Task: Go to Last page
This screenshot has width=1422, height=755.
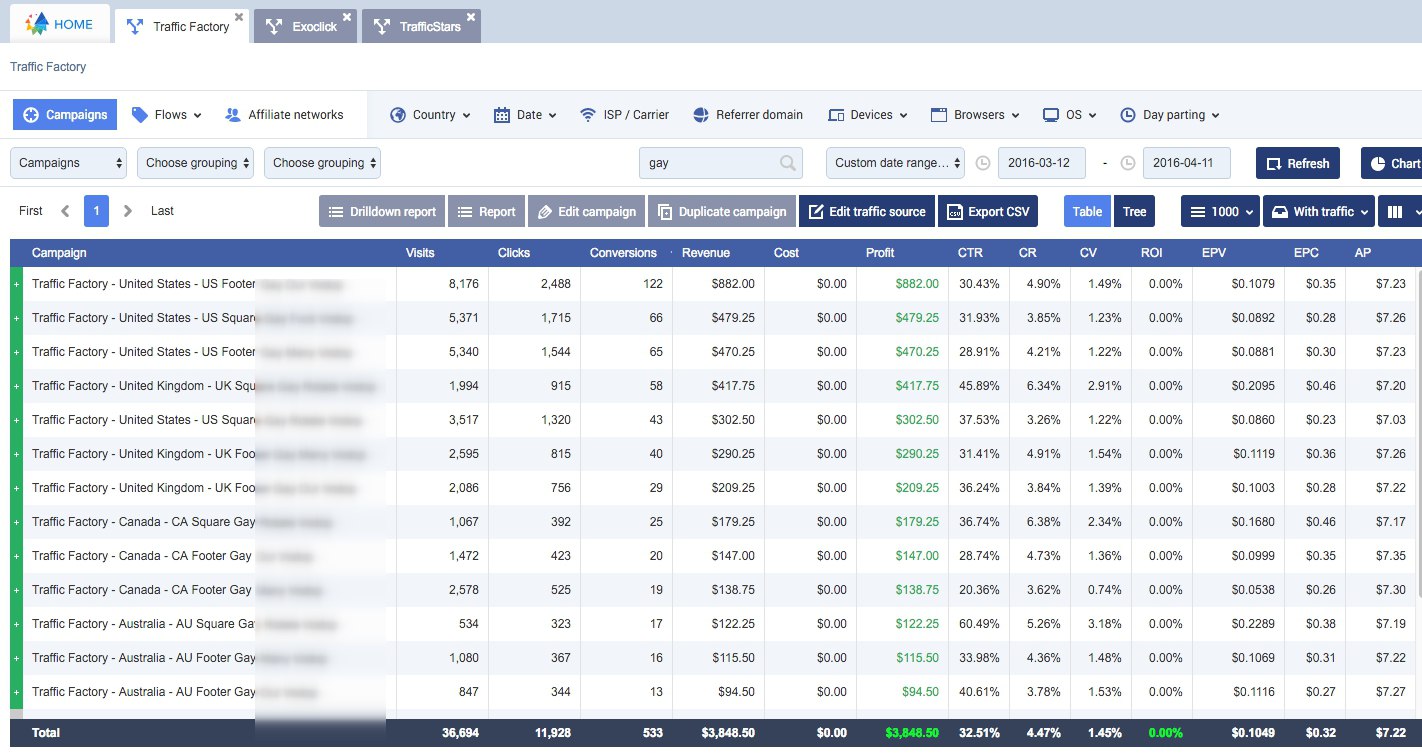Action: click(x=162, y=211)
